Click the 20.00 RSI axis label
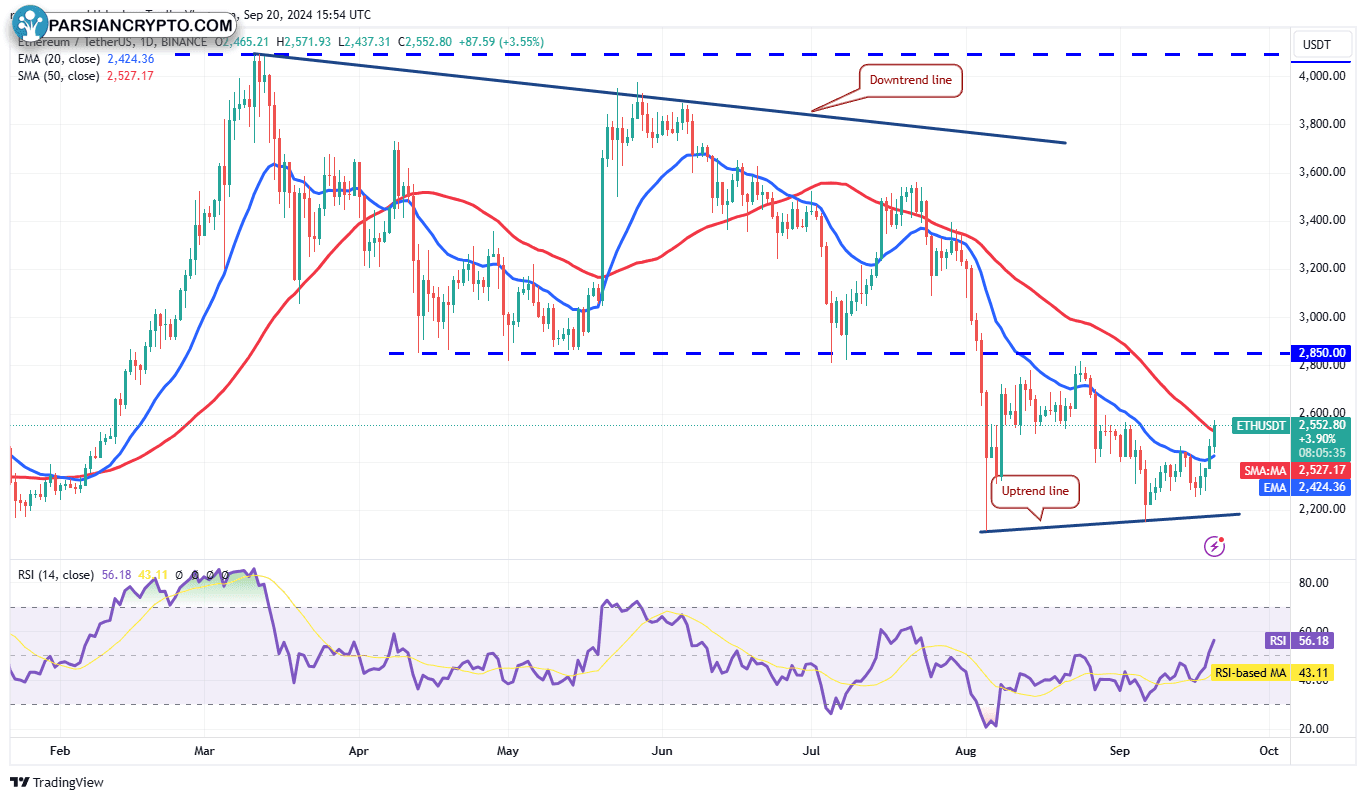Viewport: 1366px width, 800px height. 1314,728
